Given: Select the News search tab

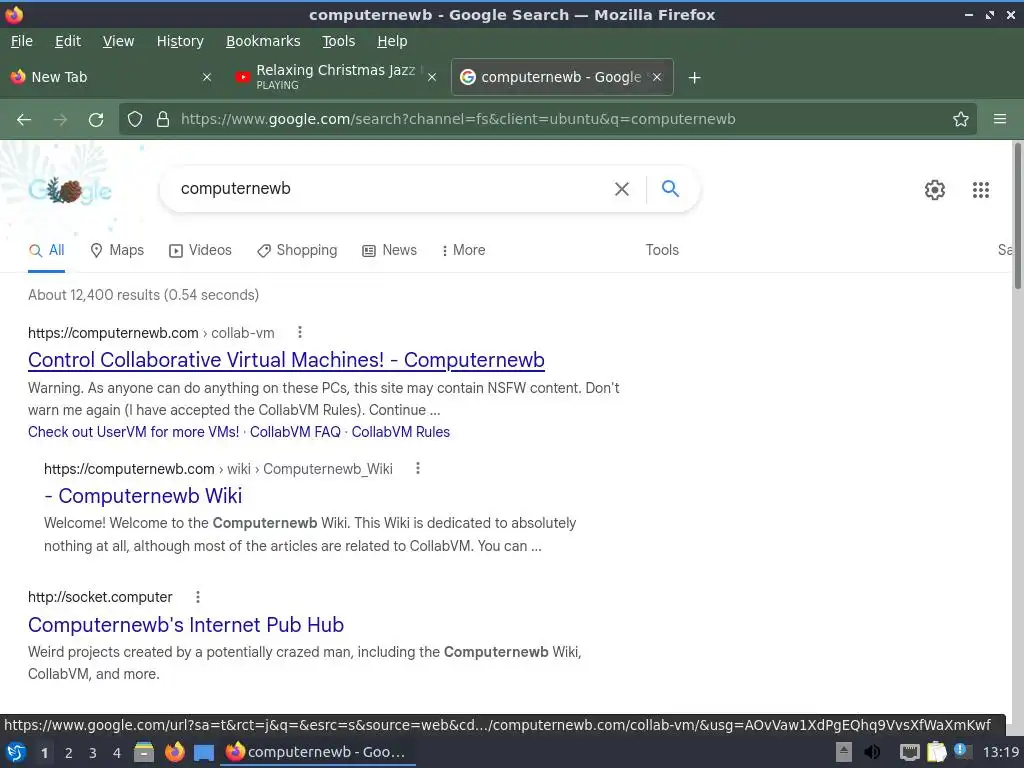Looking at the screenshot, I should pos(389,250).
